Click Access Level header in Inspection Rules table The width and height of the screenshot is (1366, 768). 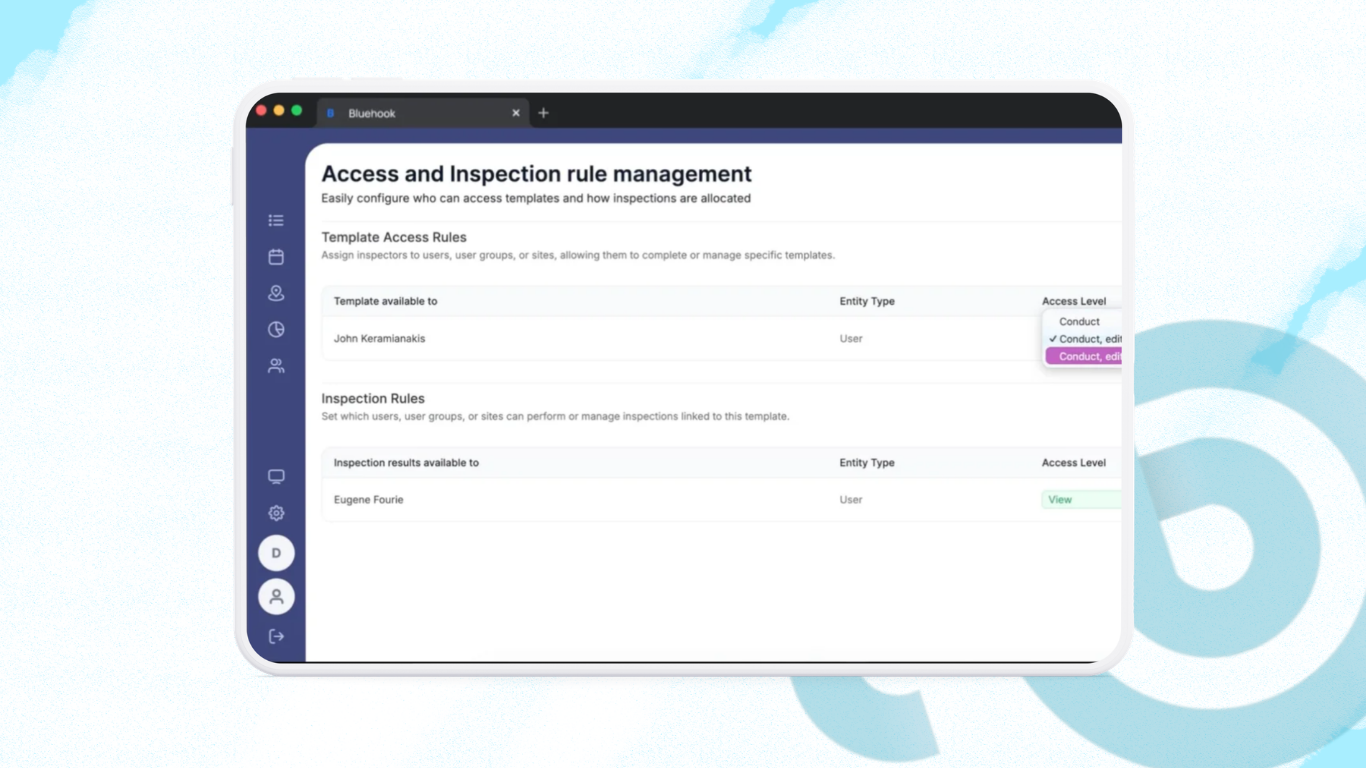click(1074, 463)
